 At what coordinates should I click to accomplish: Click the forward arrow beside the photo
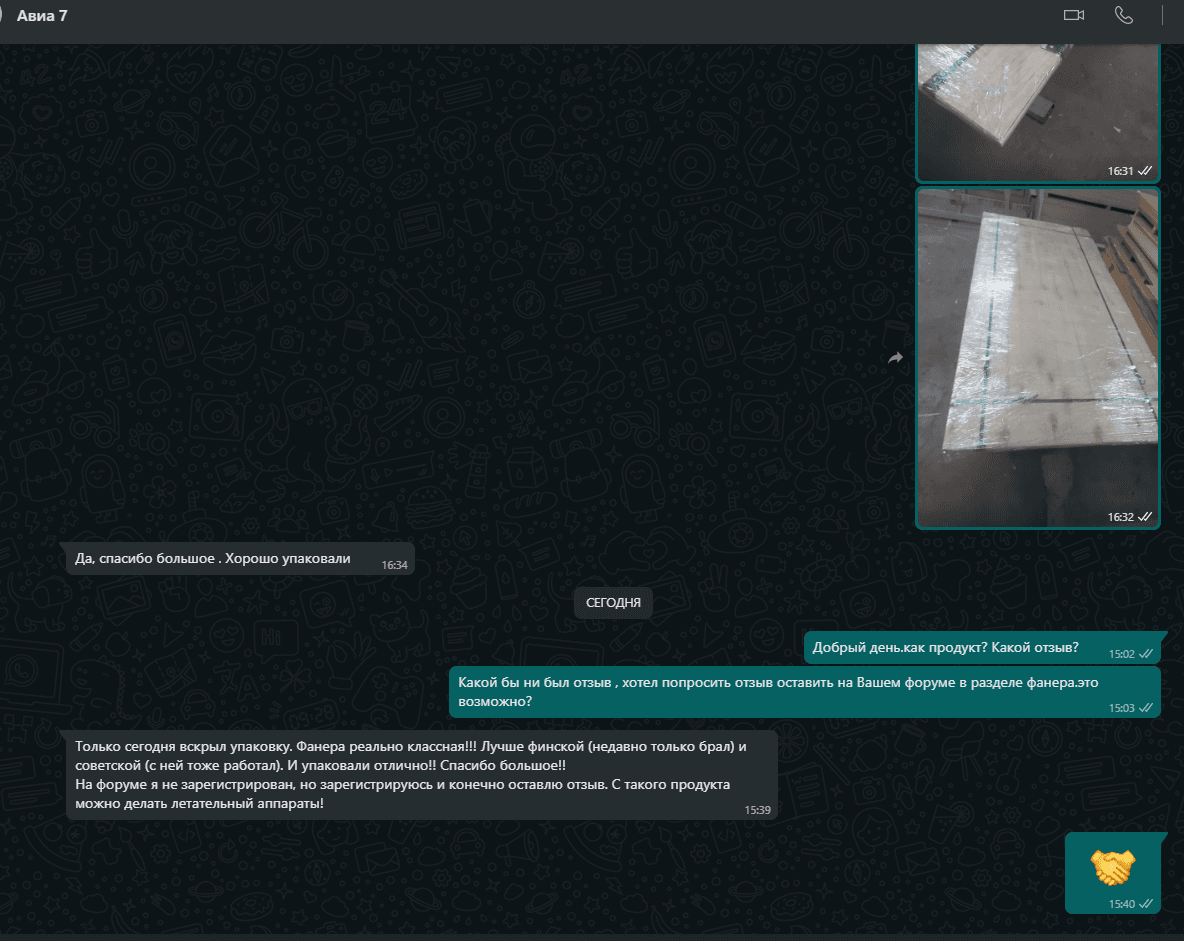tap(896, 358)
